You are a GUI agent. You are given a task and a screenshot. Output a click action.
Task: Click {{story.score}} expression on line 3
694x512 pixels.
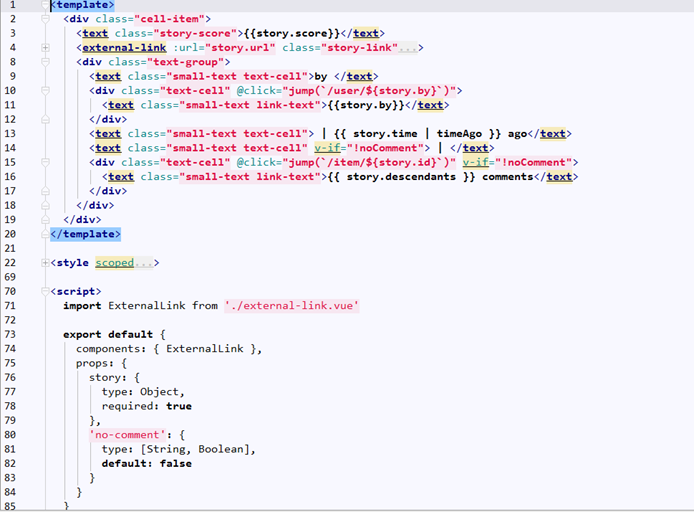[292, 34]
